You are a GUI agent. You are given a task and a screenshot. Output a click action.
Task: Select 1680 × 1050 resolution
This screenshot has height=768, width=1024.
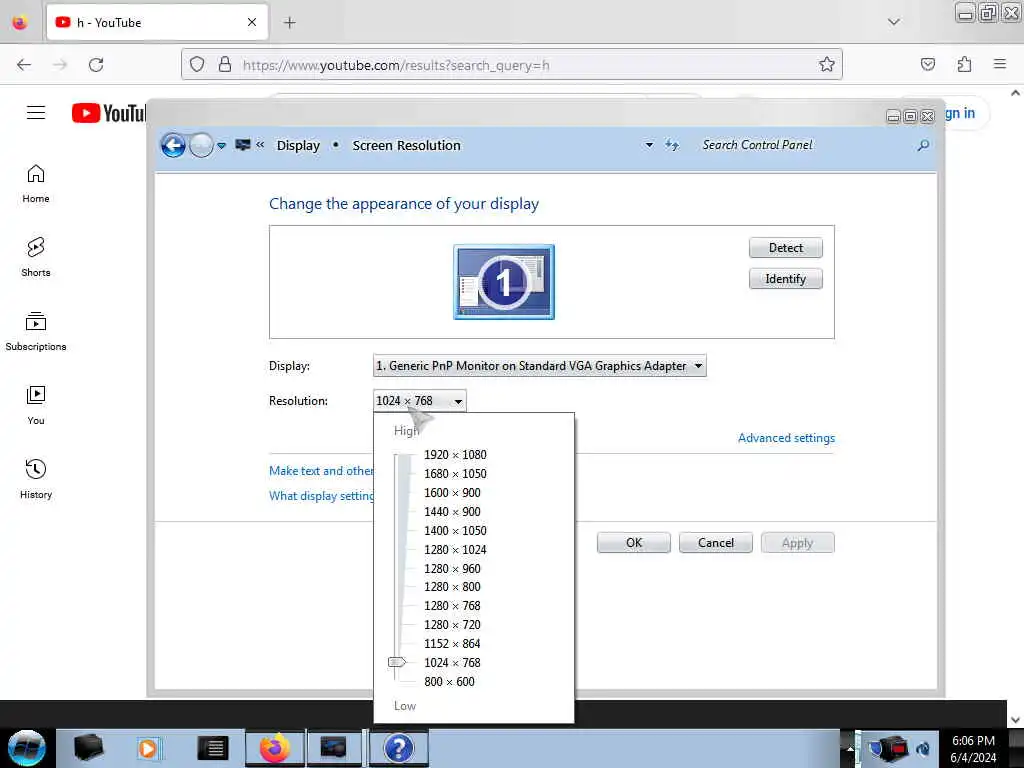[455, 473]
